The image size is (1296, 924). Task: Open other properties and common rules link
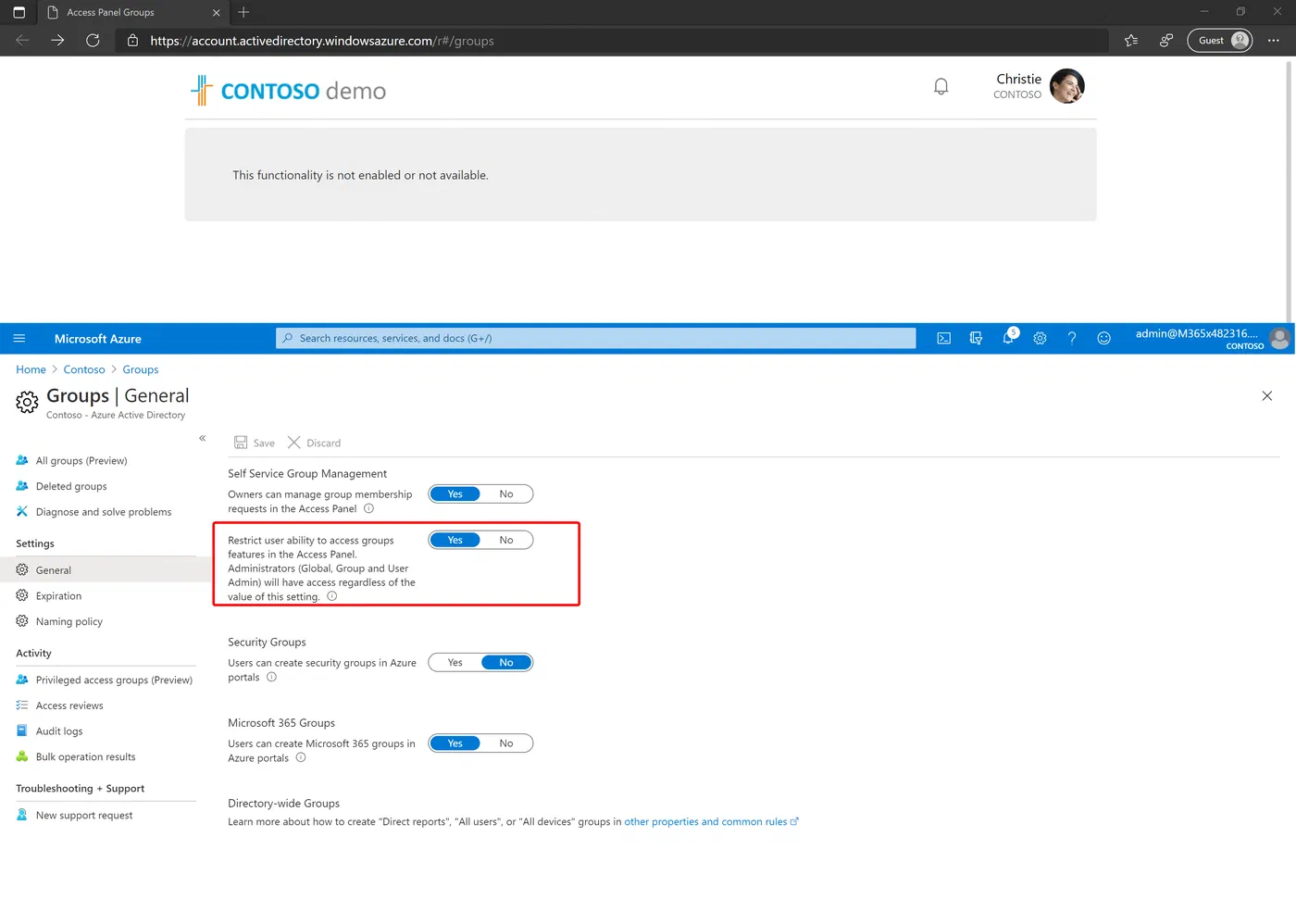[711, 821]
